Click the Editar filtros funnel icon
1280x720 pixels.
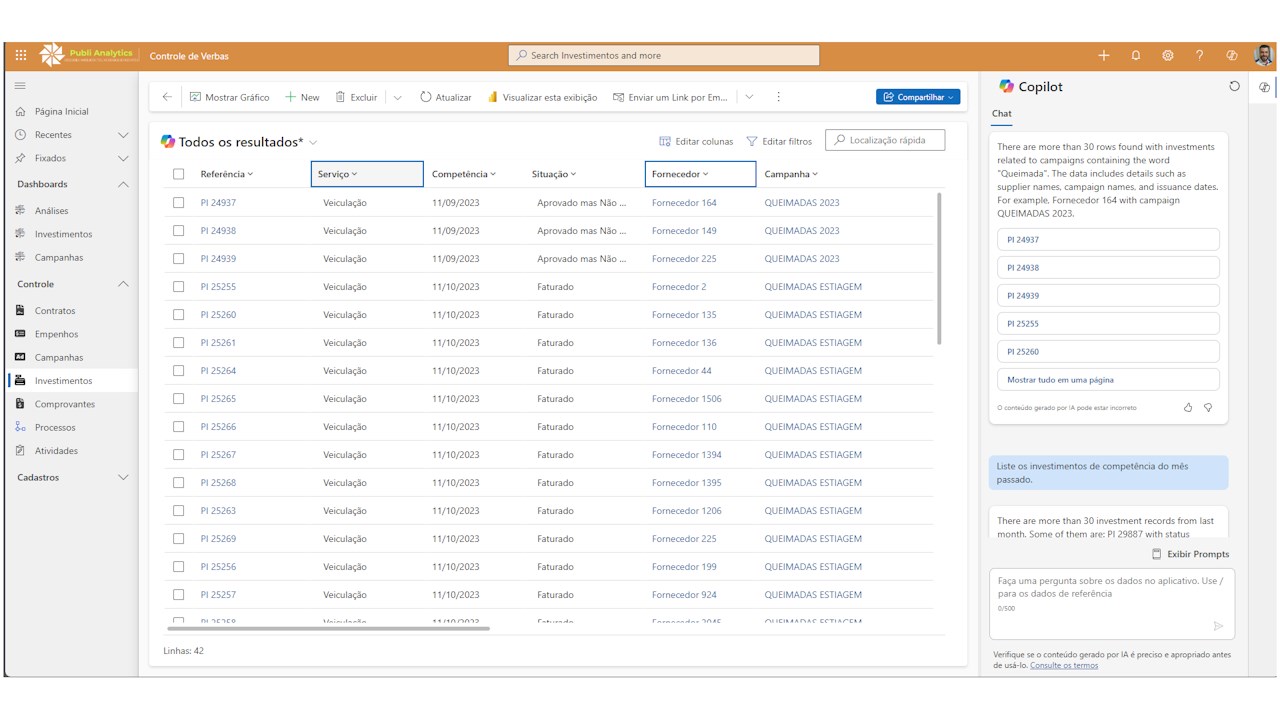pyautogui.click(x=752, y=141)
